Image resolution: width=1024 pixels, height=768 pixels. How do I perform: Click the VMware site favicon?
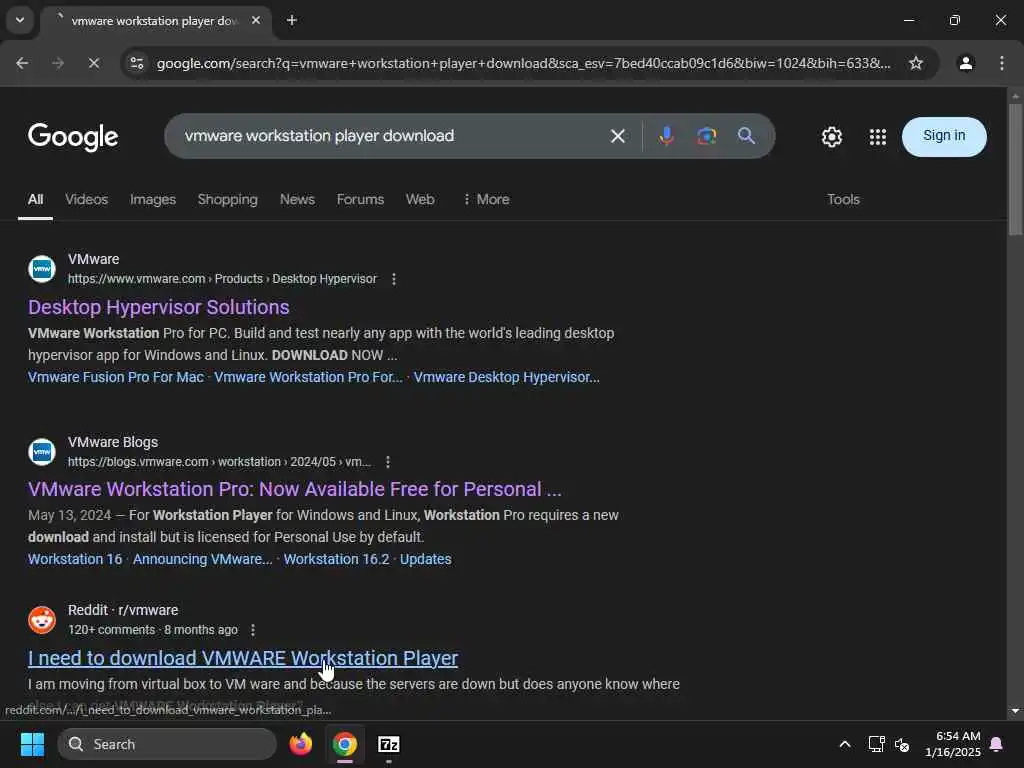point(42,269)
